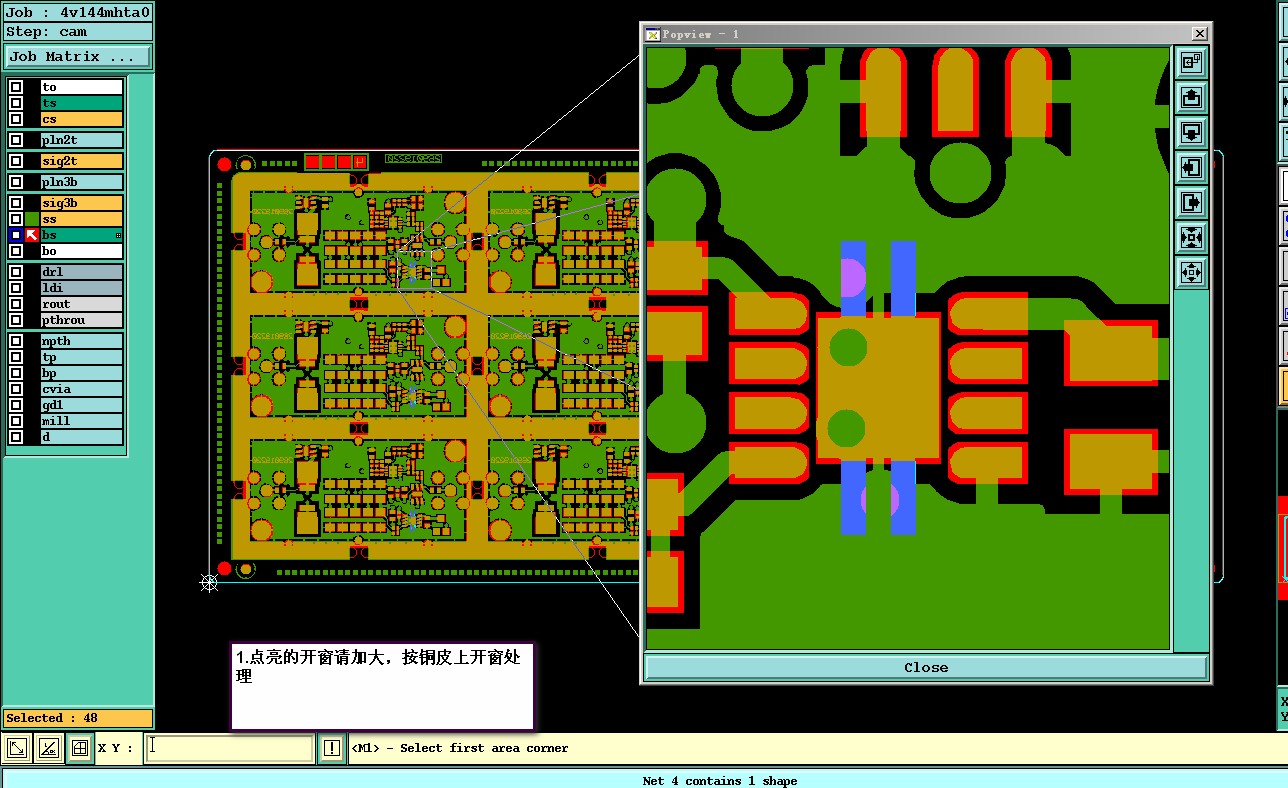
Task: Toggle the ldi layer checkbox
Action: pyautogui.click(x=16, y=288)
